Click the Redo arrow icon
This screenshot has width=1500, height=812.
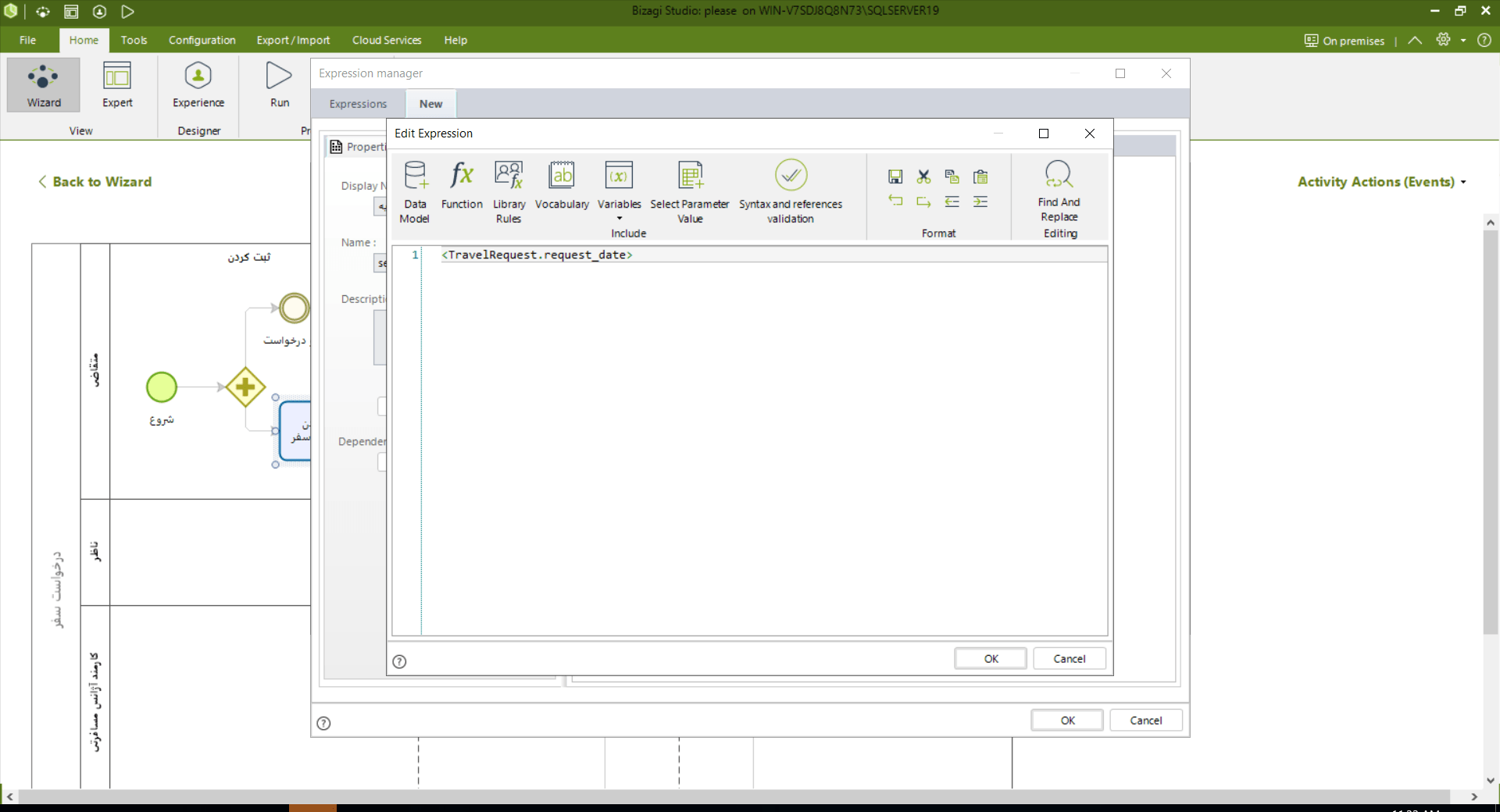click(x=923, y=201)
